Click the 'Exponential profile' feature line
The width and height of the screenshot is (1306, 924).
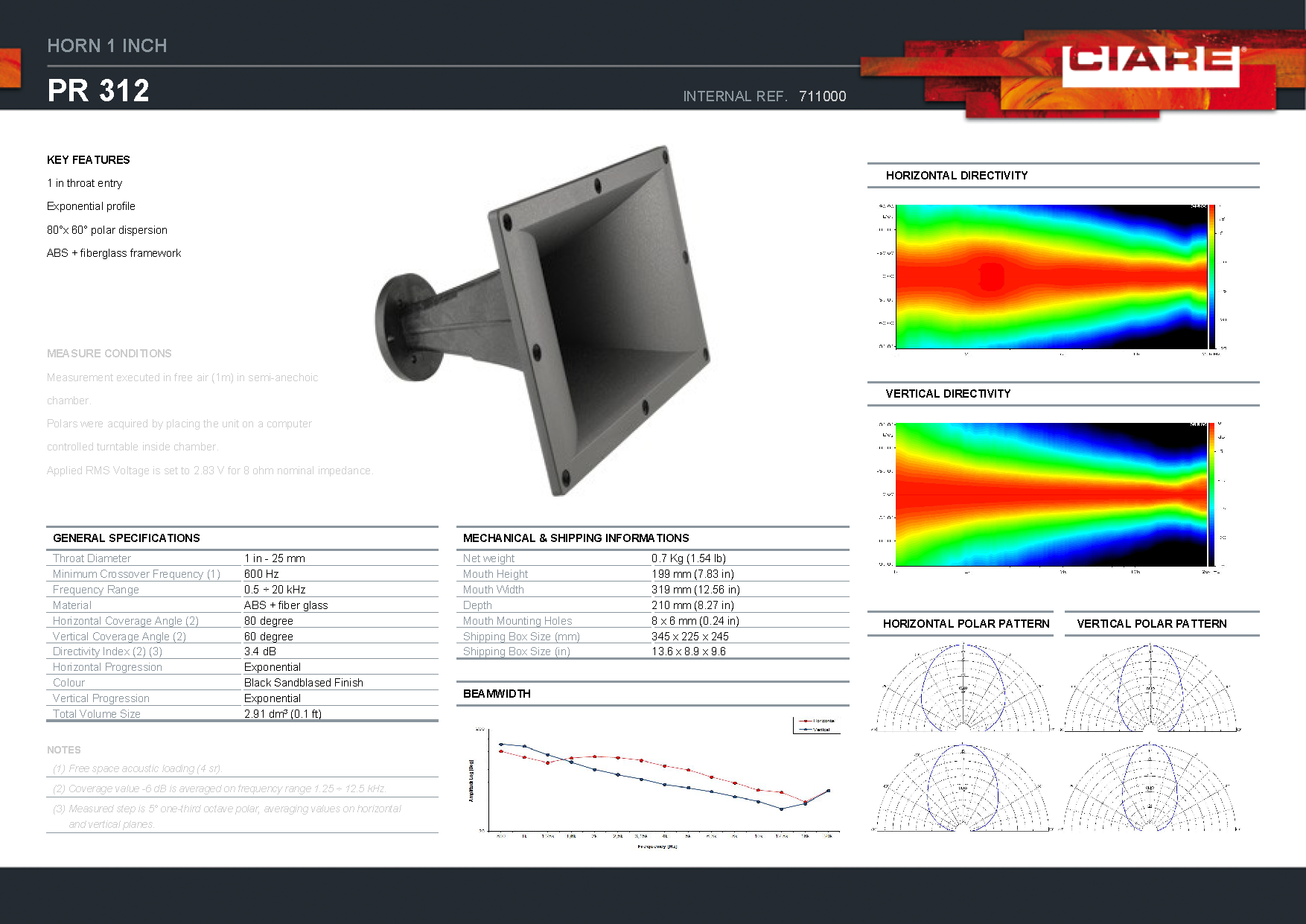coord(91,206)
